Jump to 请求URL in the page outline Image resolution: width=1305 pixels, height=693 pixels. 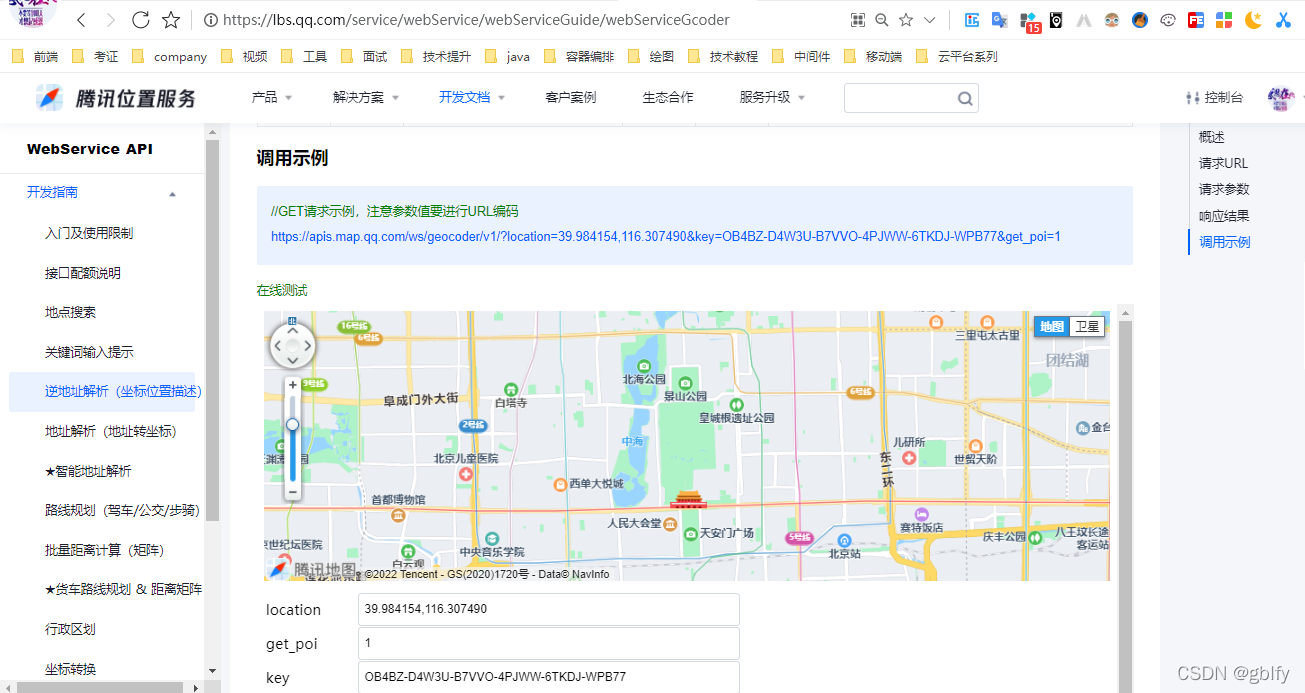[x=1223, y=163]
